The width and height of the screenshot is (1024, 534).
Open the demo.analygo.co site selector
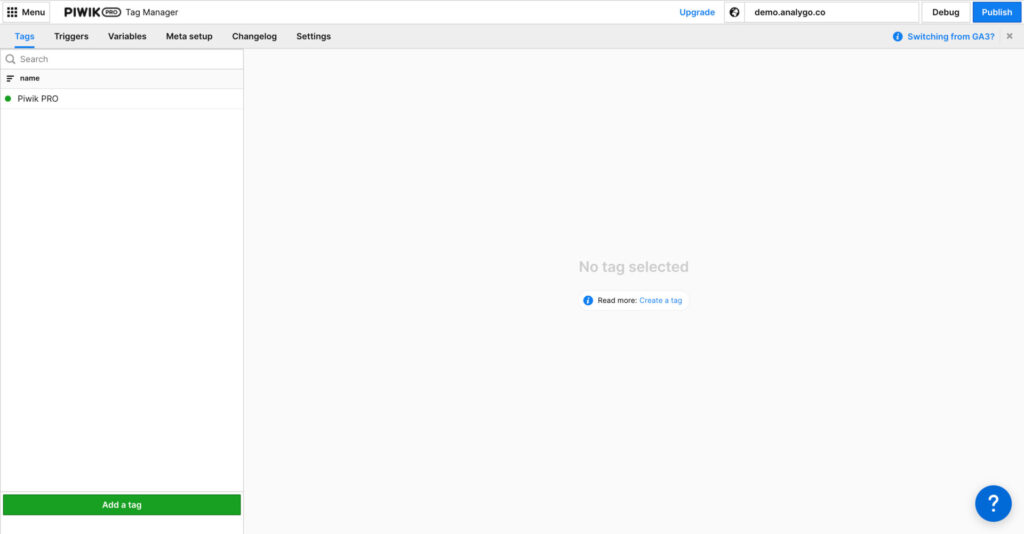830,12
